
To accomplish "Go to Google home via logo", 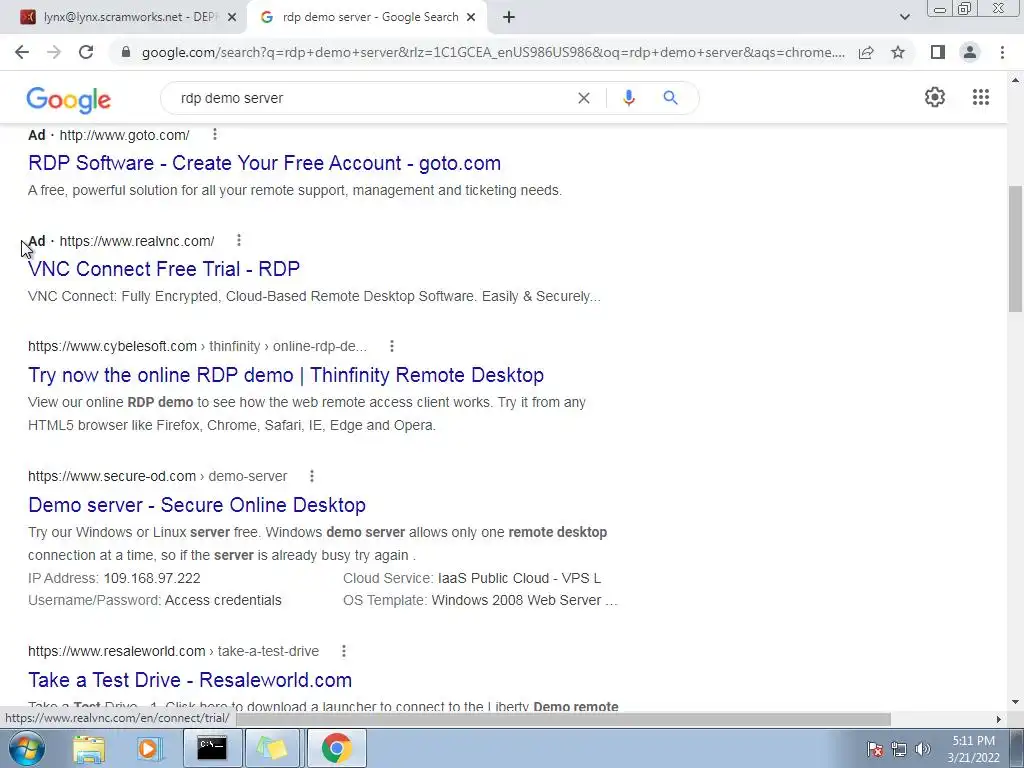I will 69,99.
